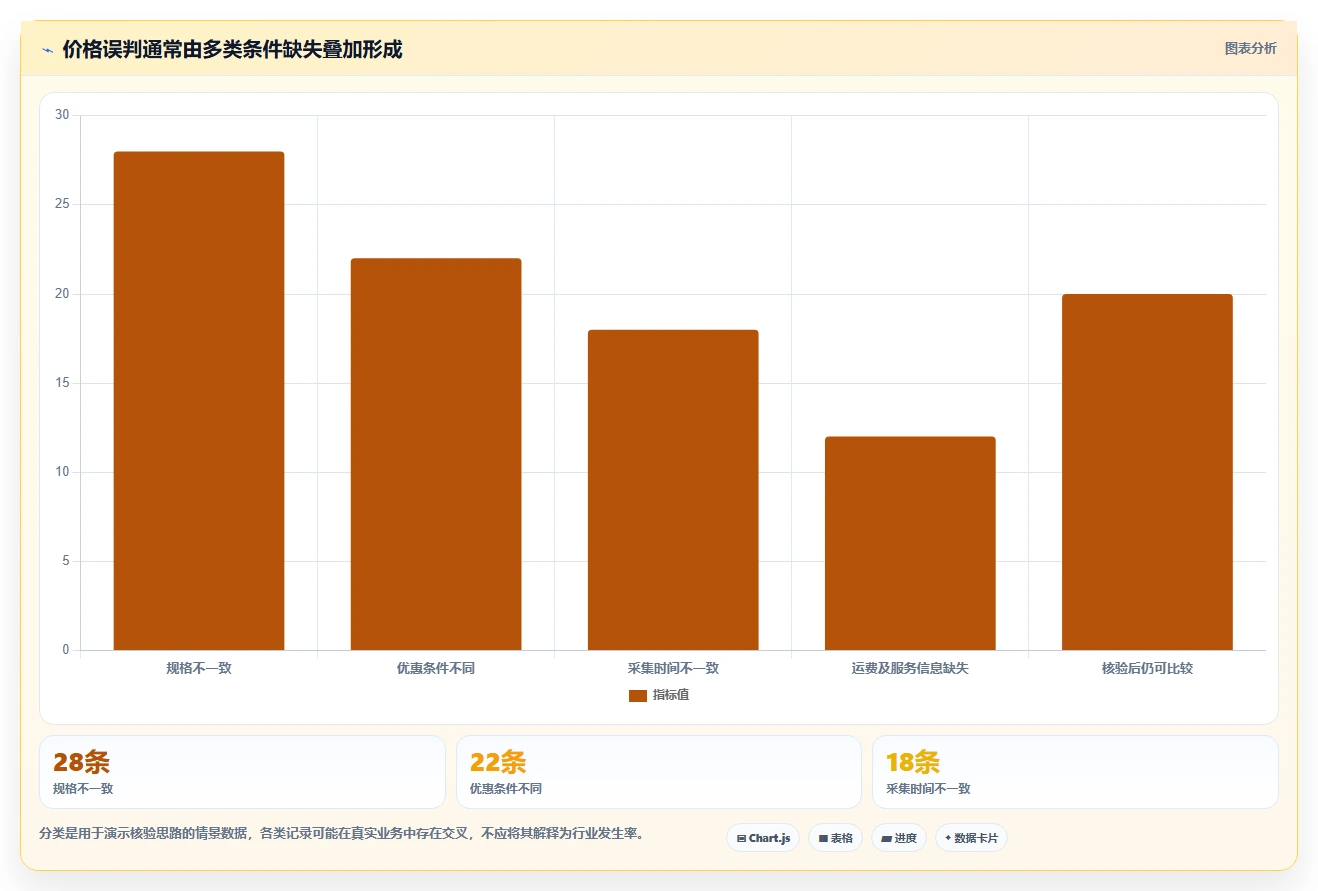
Task: Click the 22条 data card value
Action: click(498, 762)
